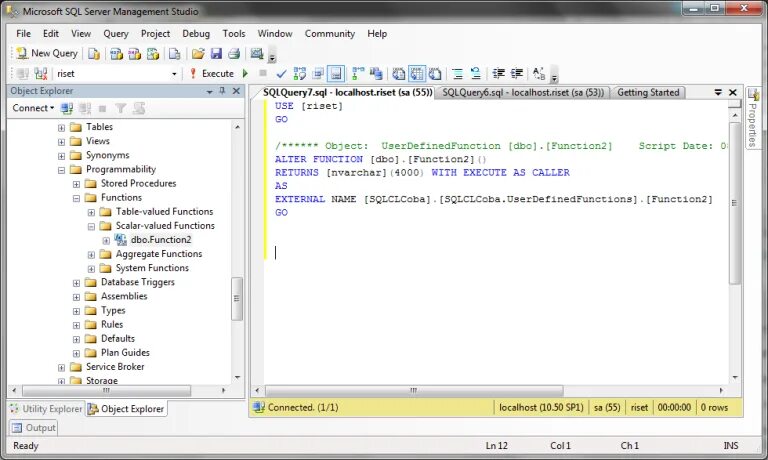This screenshot has height=460, width=768.
Task: Click the Object Explorer vertical scrollbar
Action: pyautogui.click(x=237, y=298)
